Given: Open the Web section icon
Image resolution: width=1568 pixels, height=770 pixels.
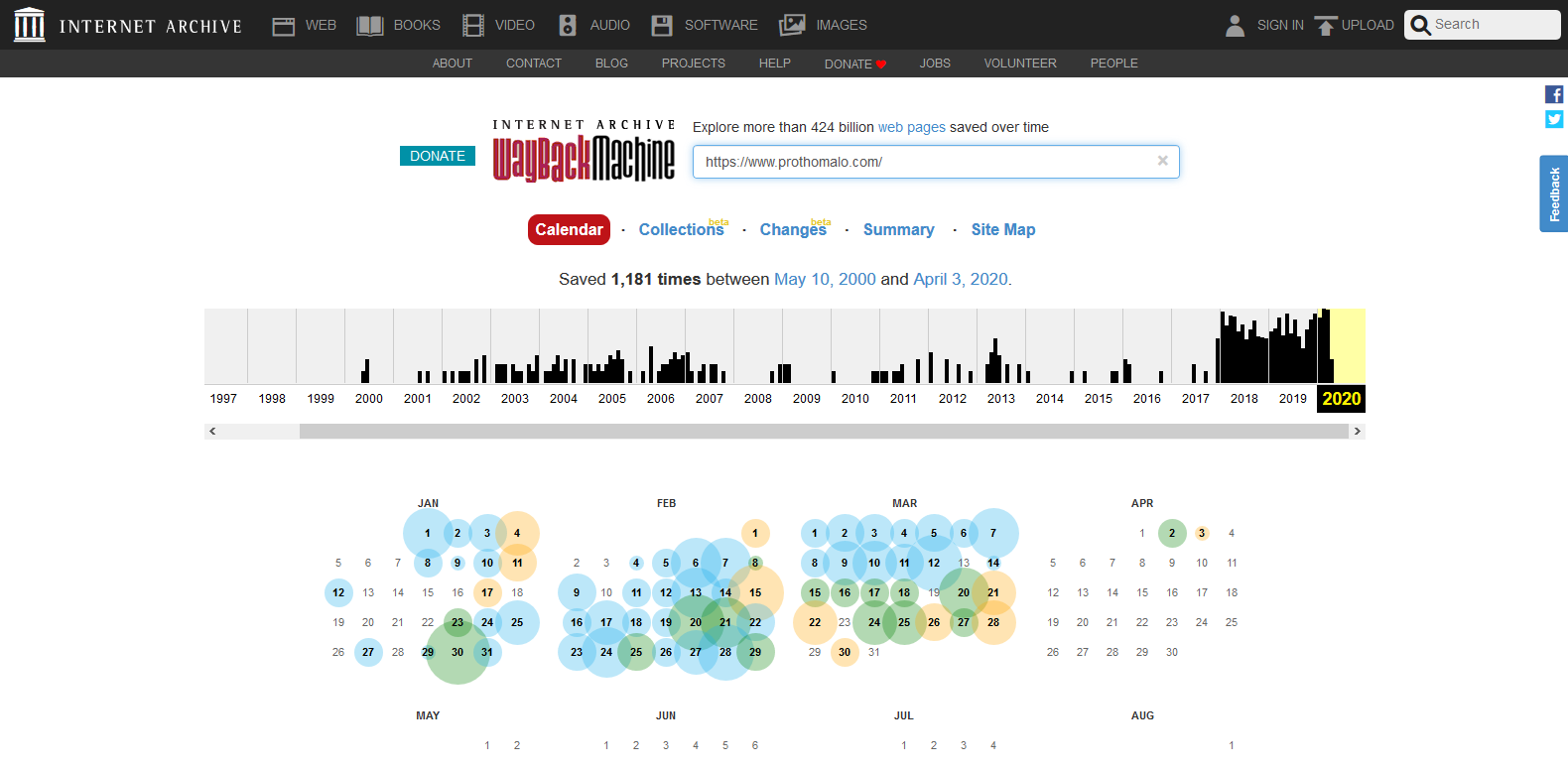Looking at the screenshot, I should pyautogui.click(x=284, y=26).
